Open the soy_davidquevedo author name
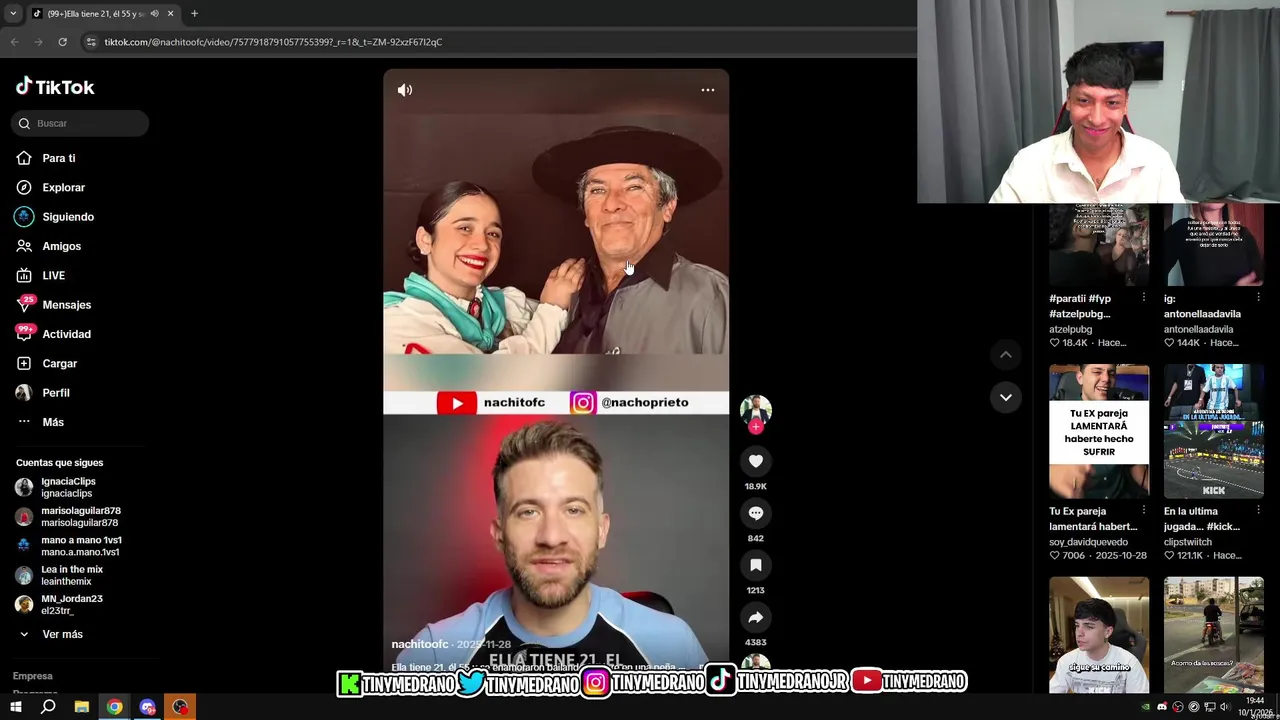 pyautogui.click(x=1088, y=542)
